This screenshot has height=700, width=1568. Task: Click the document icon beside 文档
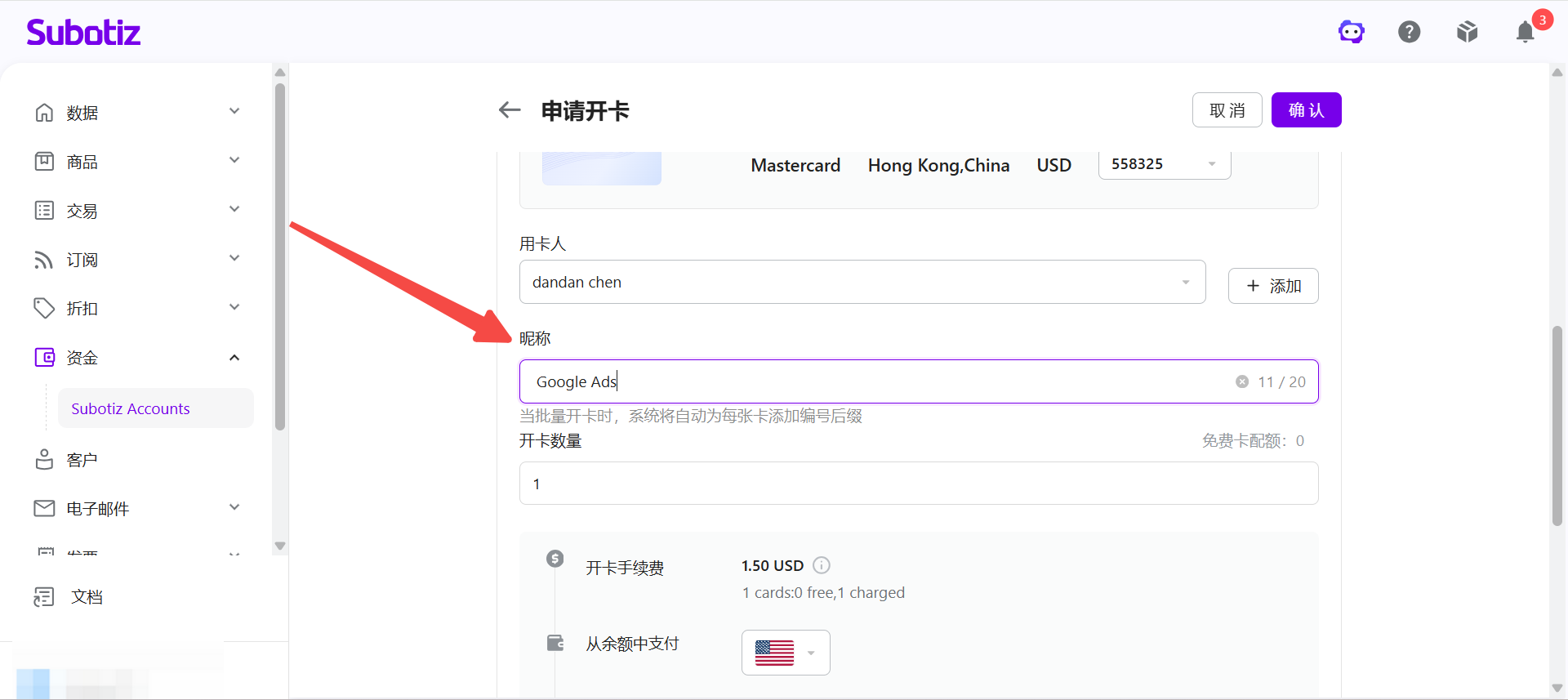click(x=44, y=597)
